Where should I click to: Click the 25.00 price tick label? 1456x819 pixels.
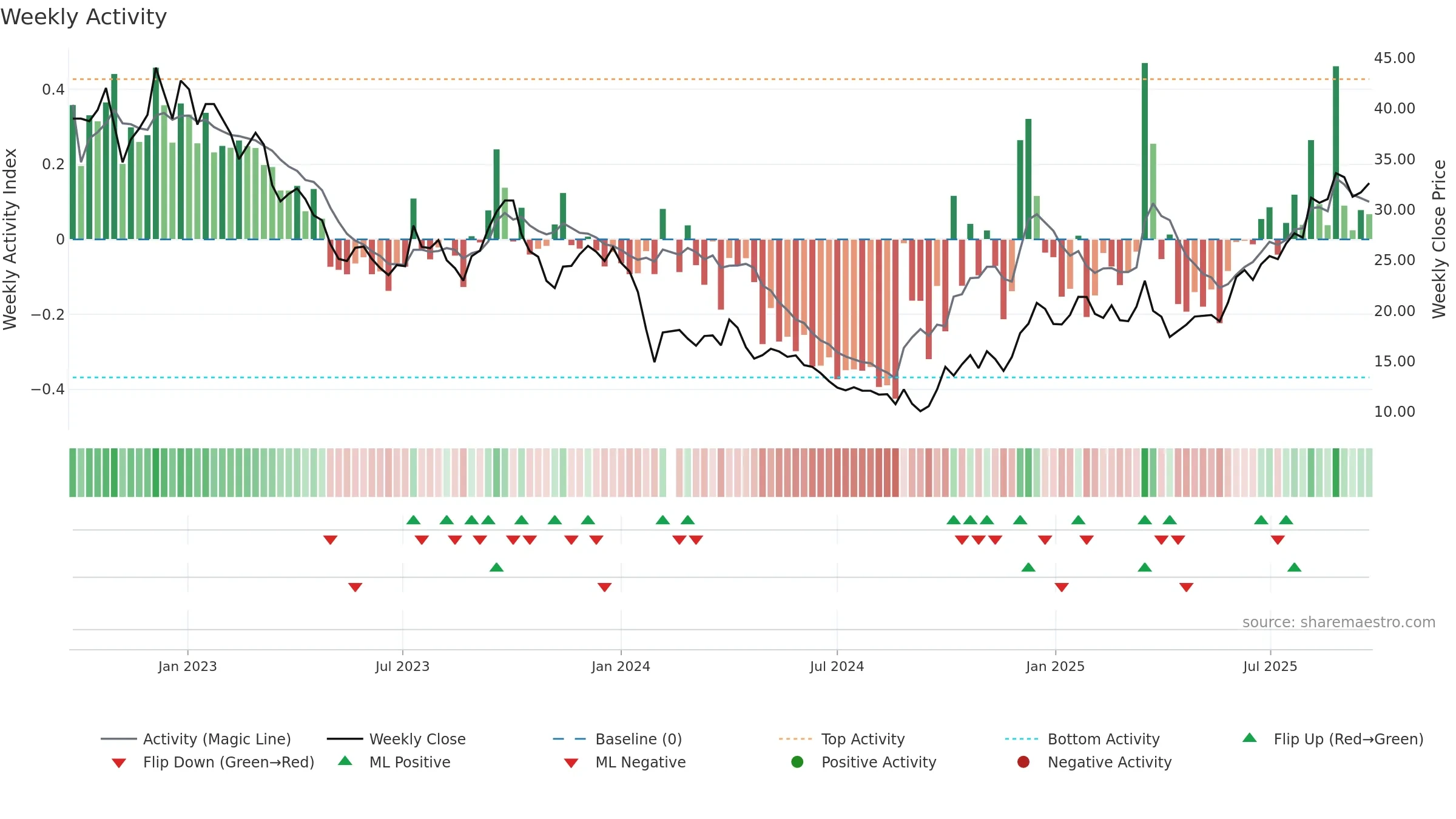click(1394, 260)
